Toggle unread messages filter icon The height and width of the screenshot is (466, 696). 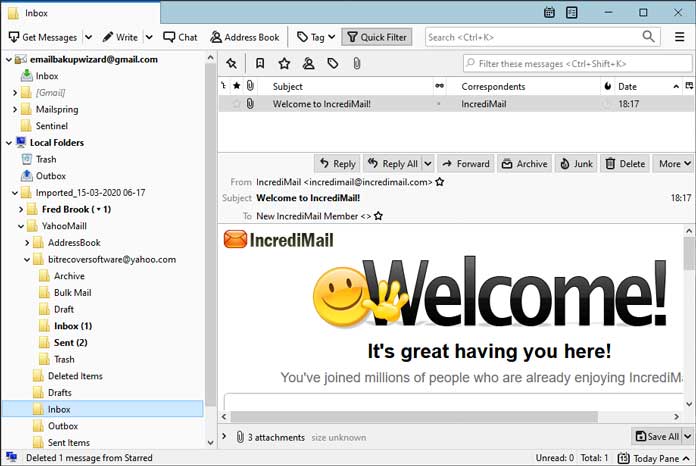(x=260, y=64)
